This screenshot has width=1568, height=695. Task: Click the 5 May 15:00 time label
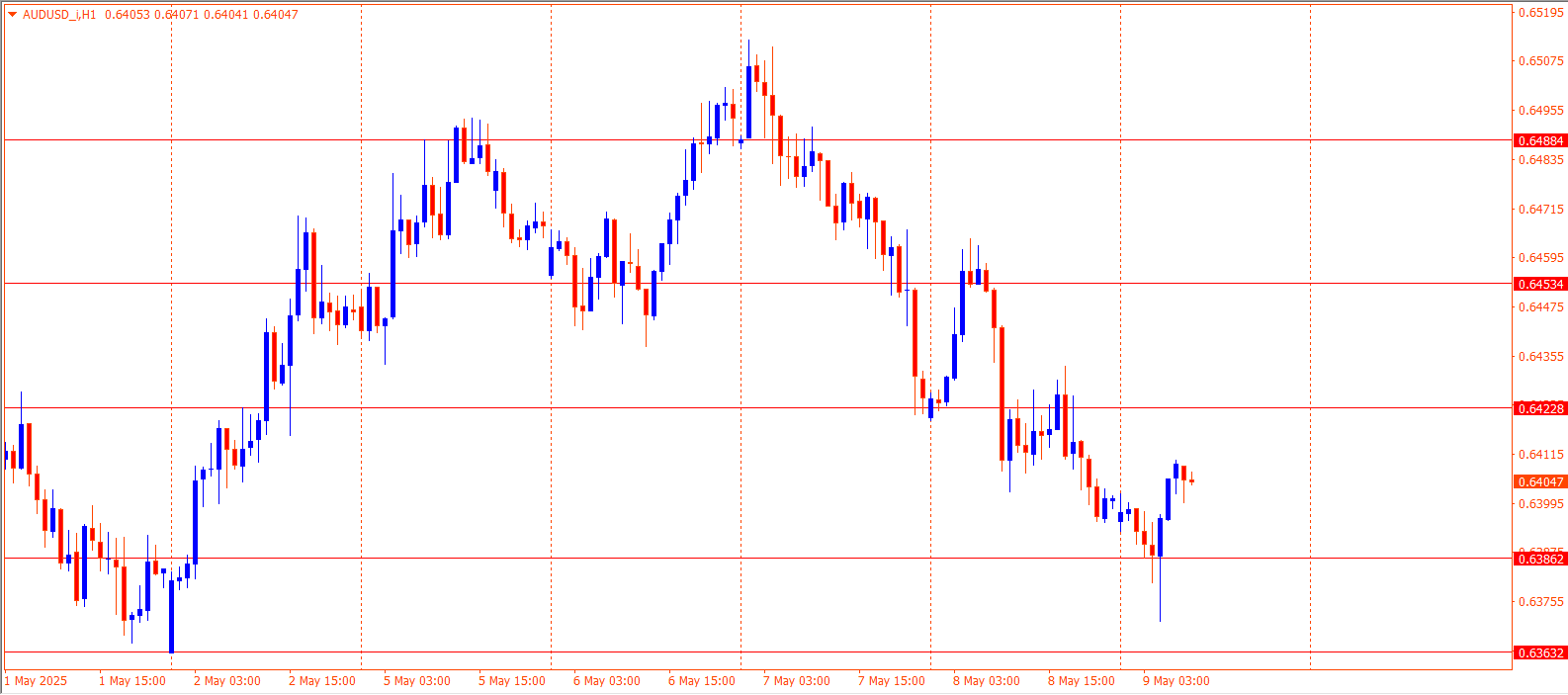[512, 681]
